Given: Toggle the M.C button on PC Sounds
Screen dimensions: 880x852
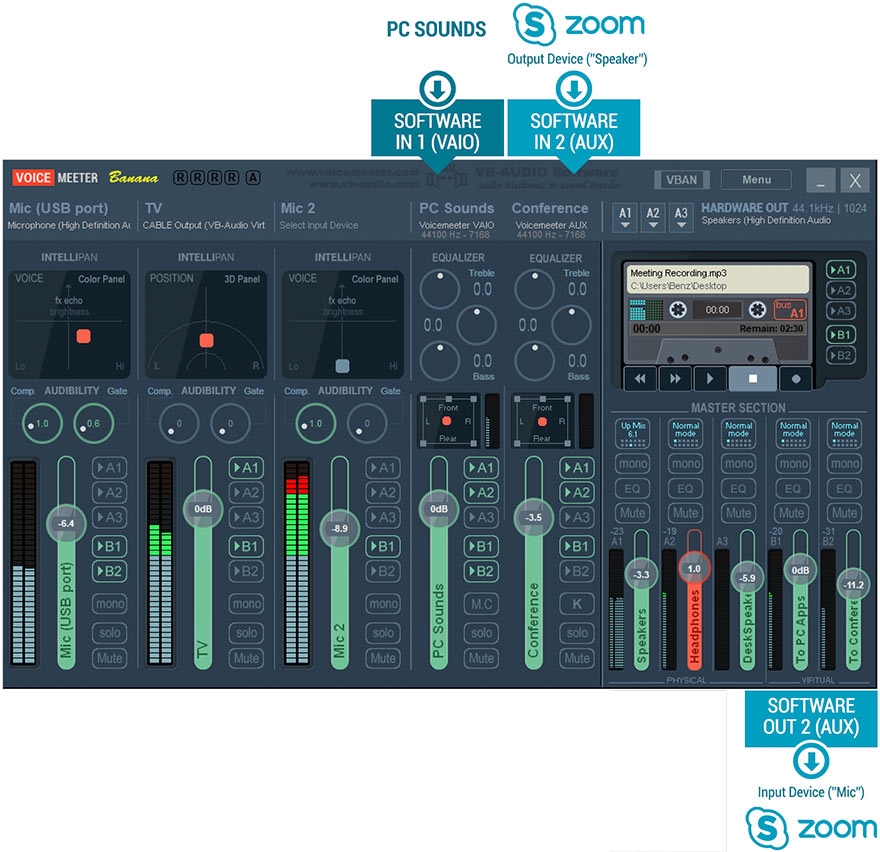Looking at the screenshot, I should 482,604.
